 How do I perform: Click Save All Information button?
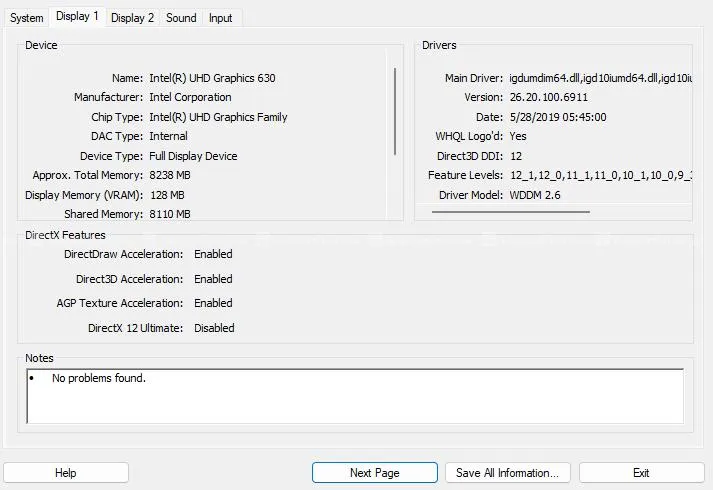click(x=508, y=473)
